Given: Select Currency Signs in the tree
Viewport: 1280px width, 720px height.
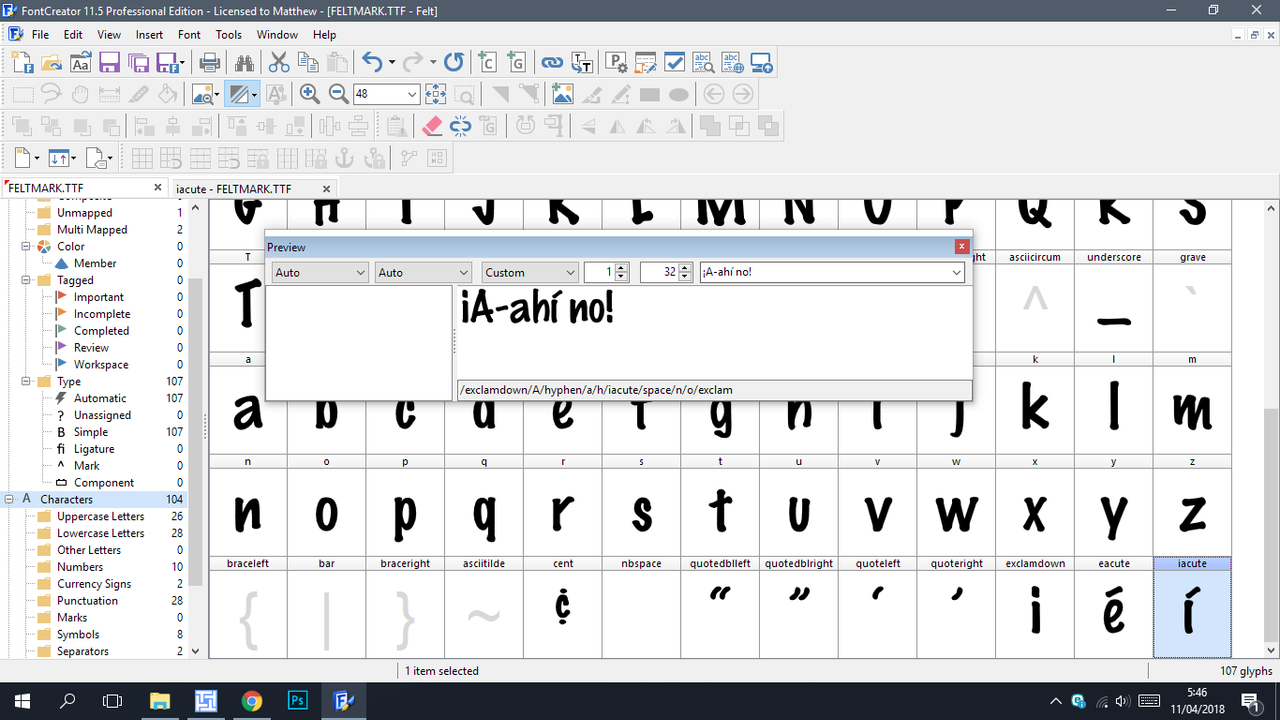Looking at the screenshot, I should coord(94,583).
